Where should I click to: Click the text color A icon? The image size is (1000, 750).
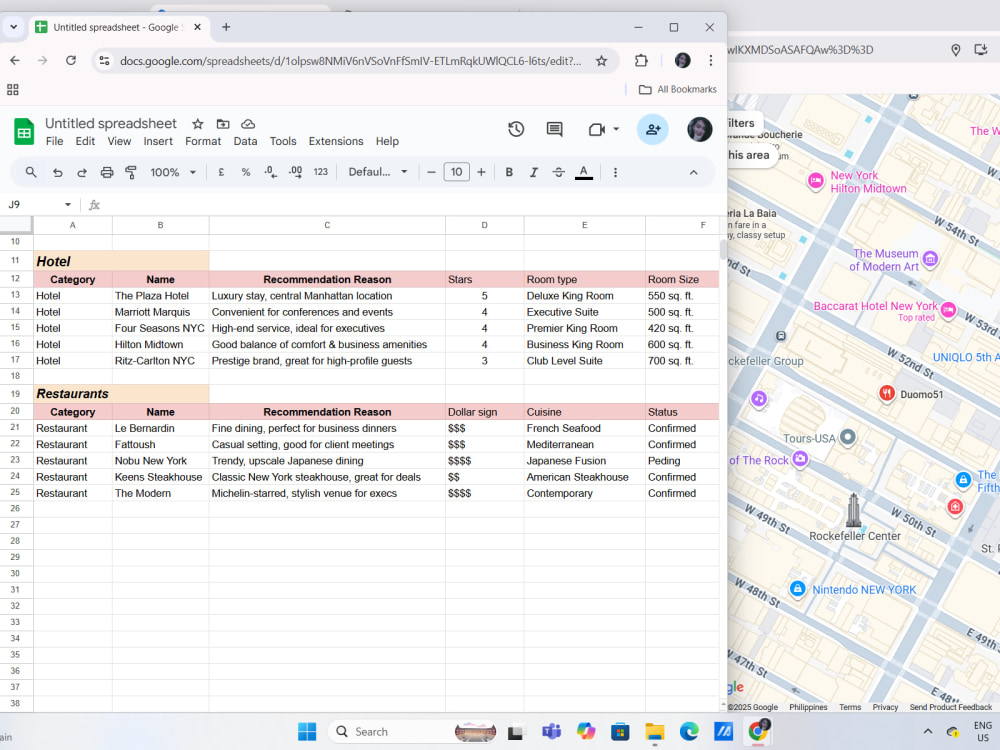pos(583,172)
